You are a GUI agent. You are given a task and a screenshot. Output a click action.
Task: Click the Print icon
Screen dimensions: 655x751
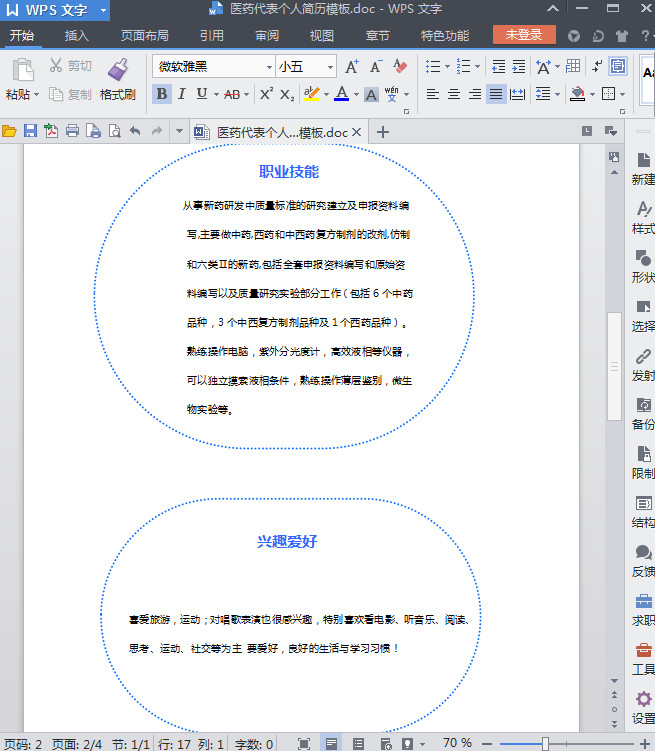(72, 131)
